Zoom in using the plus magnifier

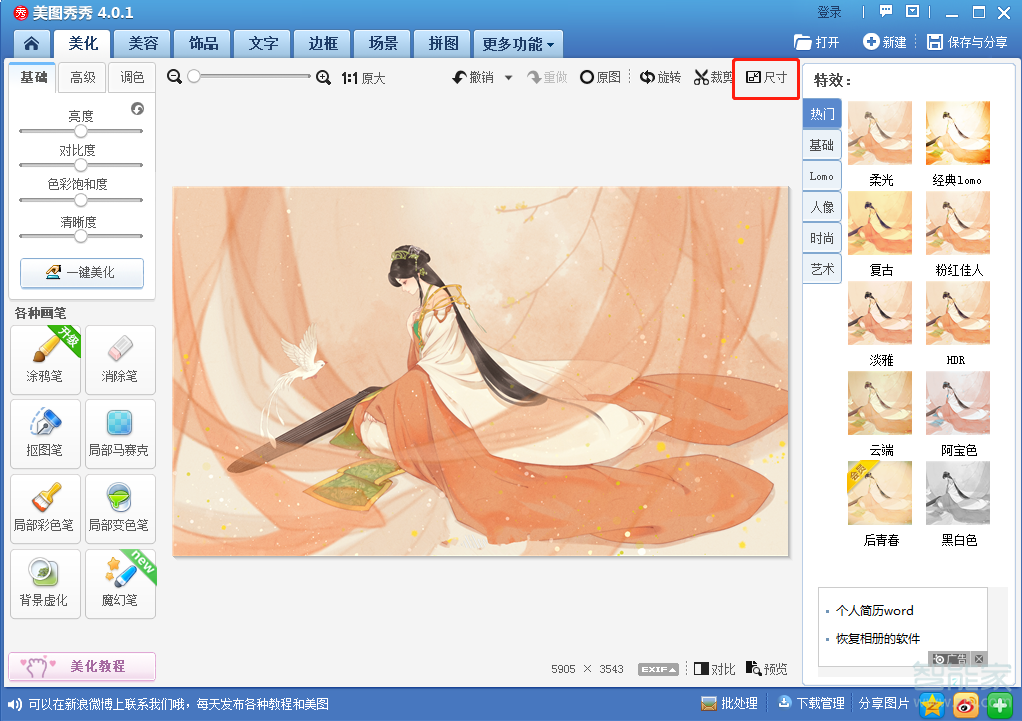[x=323, y=78]
